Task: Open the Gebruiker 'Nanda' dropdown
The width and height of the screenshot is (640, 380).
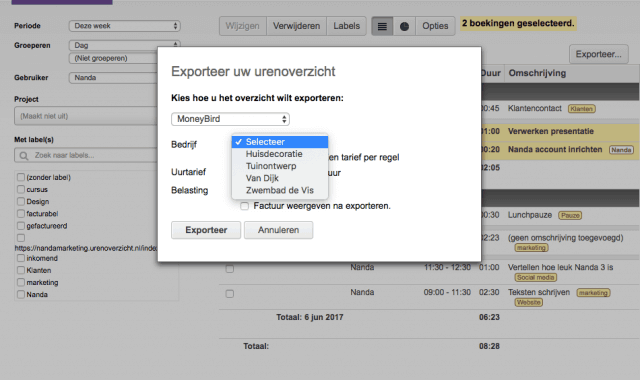Action: coord(113,78)
